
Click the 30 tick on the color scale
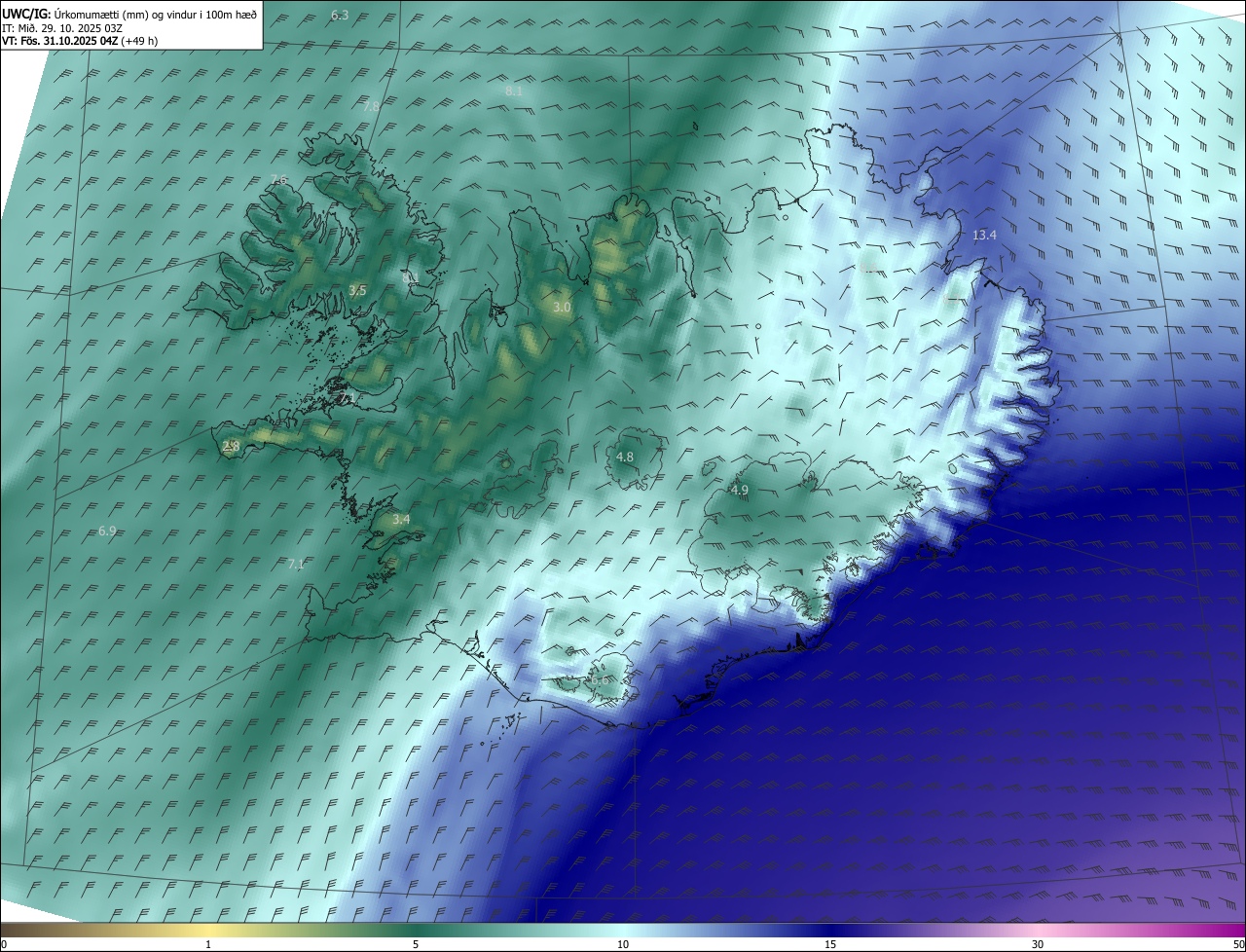(1038, 944)
